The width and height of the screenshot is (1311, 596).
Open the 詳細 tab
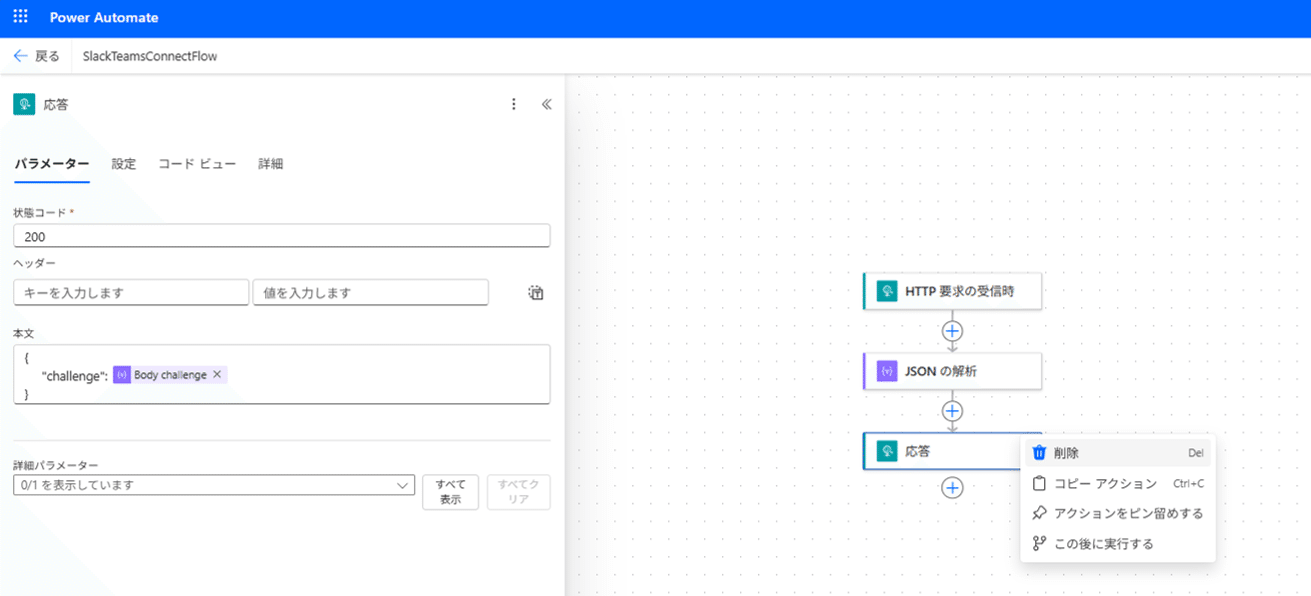(x=271, y=164)
